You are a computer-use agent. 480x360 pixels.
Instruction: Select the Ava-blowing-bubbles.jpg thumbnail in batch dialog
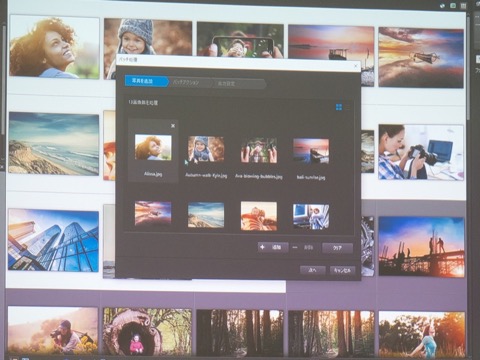(259, 151)
